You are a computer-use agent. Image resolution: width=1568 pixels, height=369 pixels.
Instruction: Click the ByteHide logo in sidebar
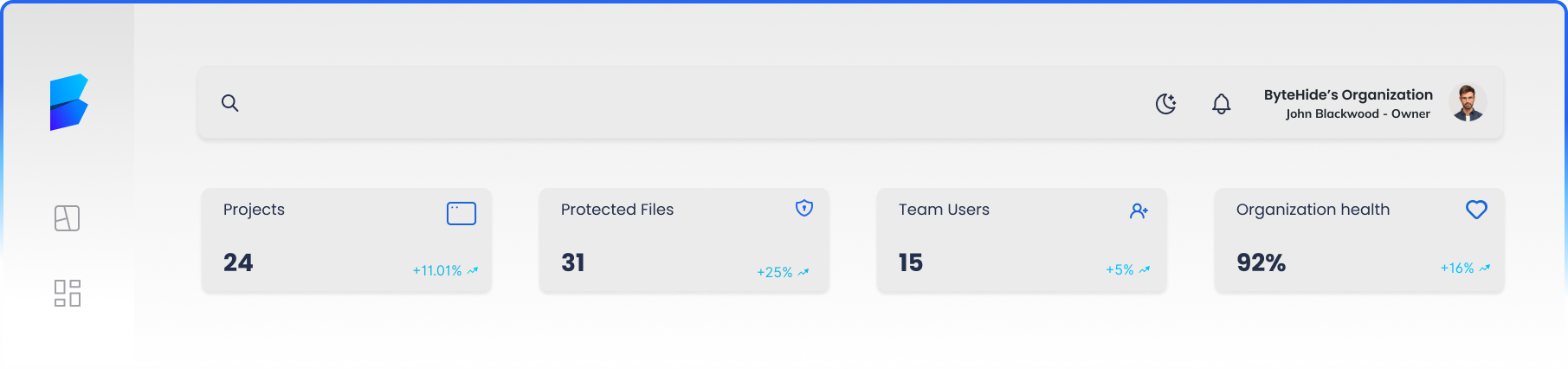pyautogui.click(x=68, y=102)
